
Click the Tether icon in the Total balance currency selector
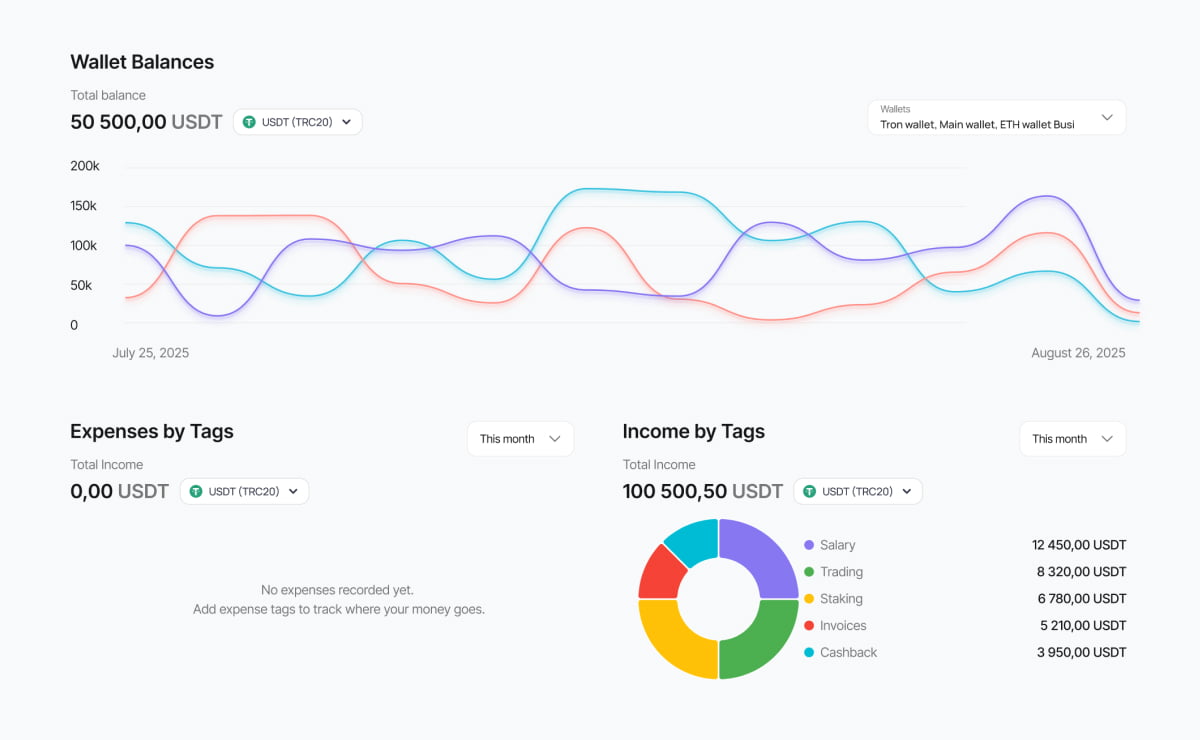point(248,121)
